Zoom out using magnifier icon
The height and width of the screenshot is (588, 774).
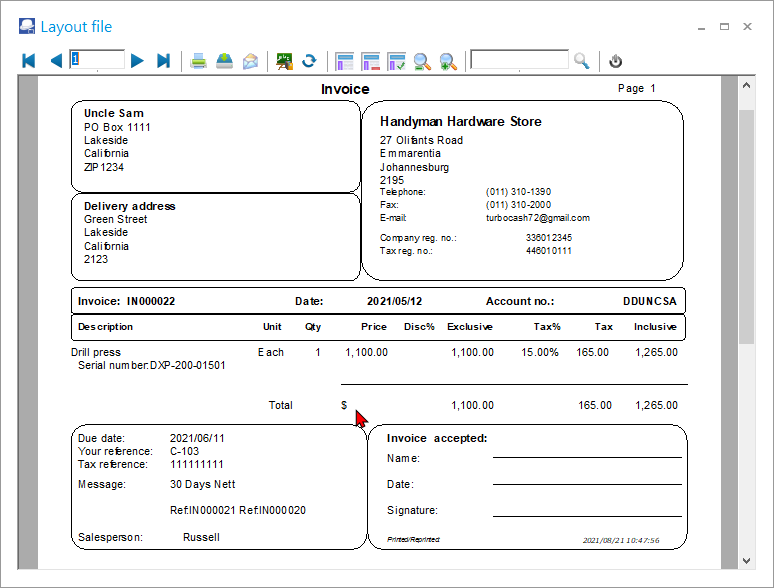tap(422, 61)
